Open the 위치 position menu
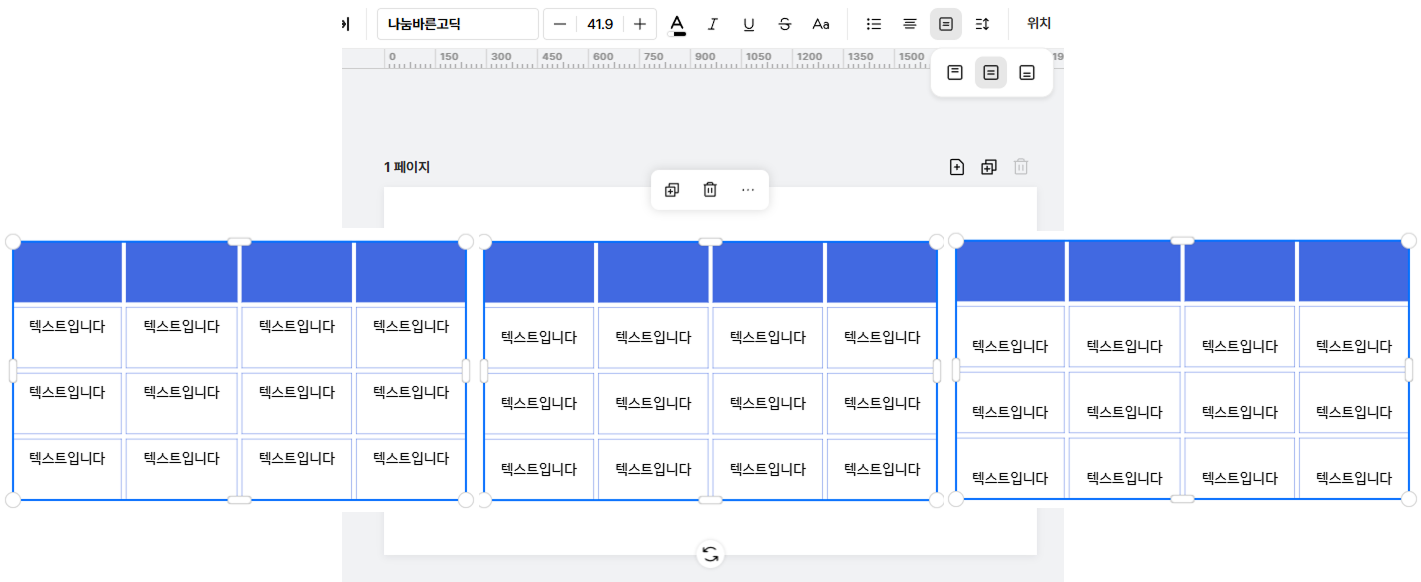This screenshot has width=1421, height=582. pyautogui.click(x=1039, y=24)
